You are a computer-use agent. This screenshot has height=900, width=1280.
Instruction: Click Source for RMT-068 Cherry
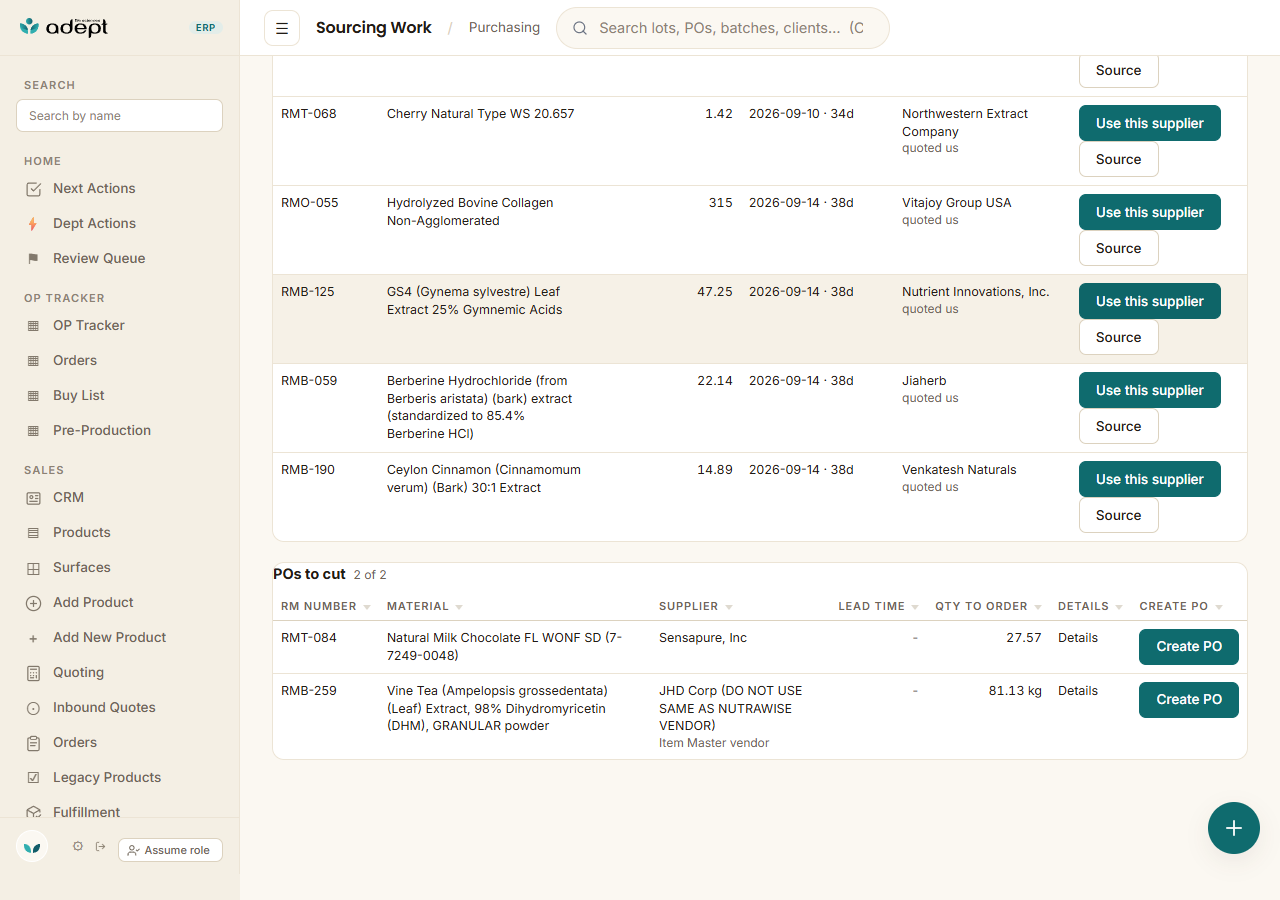[1119, 159]
